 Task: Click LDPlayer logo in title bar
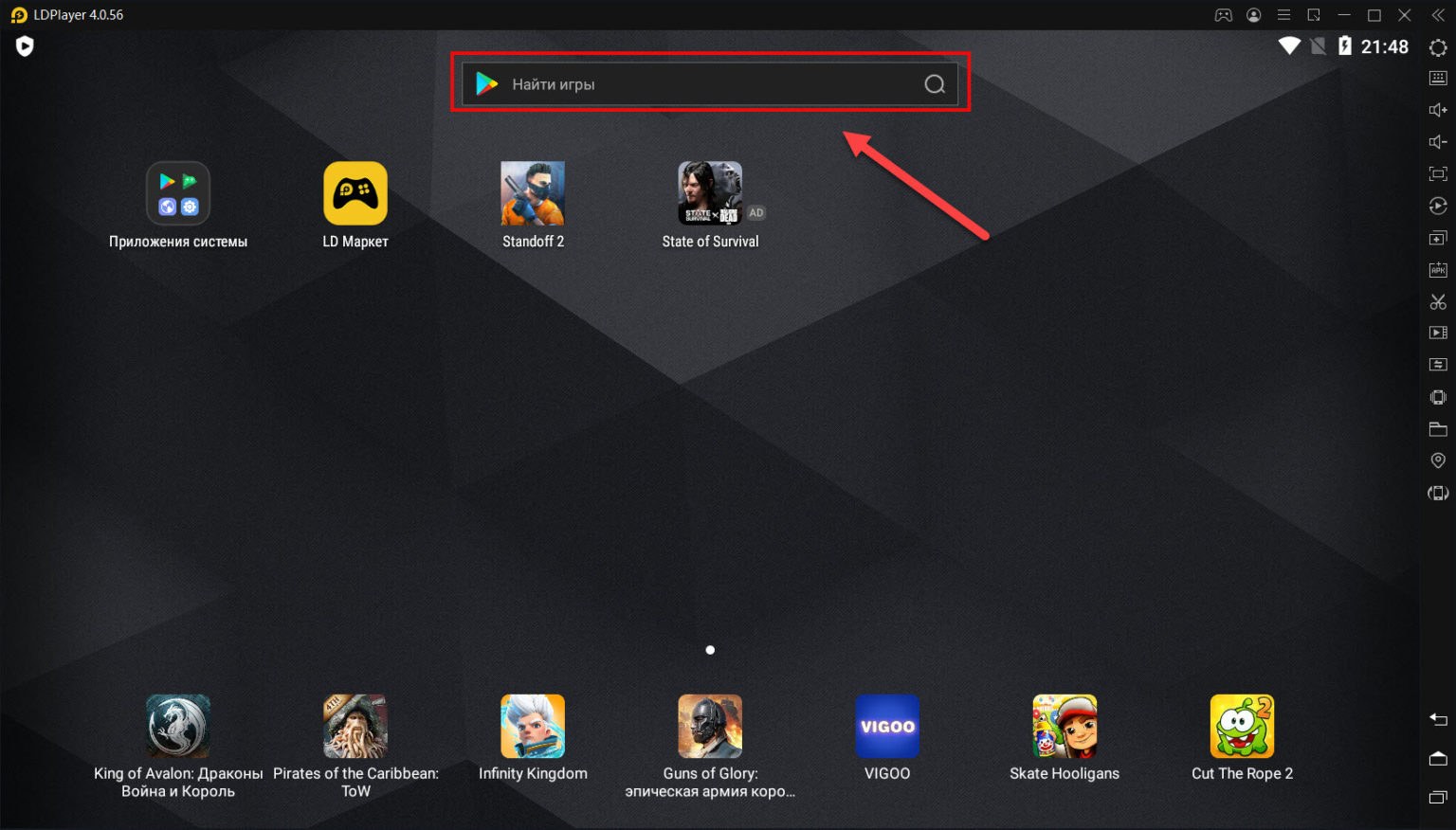[x=19, y=15]
